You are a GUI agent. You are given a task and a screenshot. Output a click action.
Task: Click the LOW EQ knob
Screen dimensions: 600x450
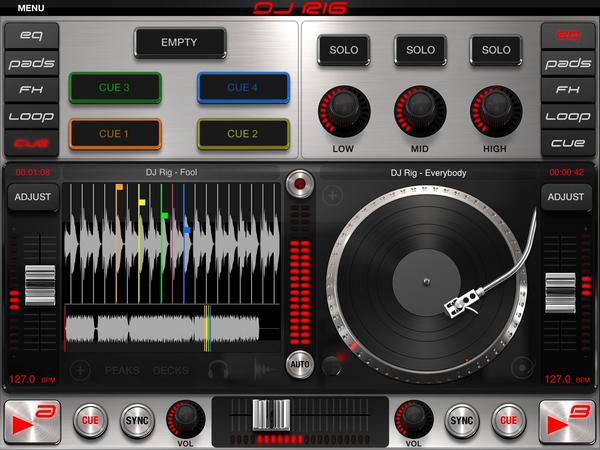click(344, 111)
